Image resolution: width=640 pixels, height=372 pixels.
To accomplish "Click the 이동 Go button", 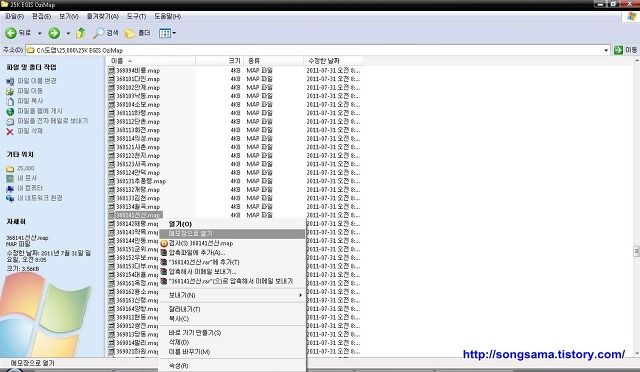I will 625,50.
